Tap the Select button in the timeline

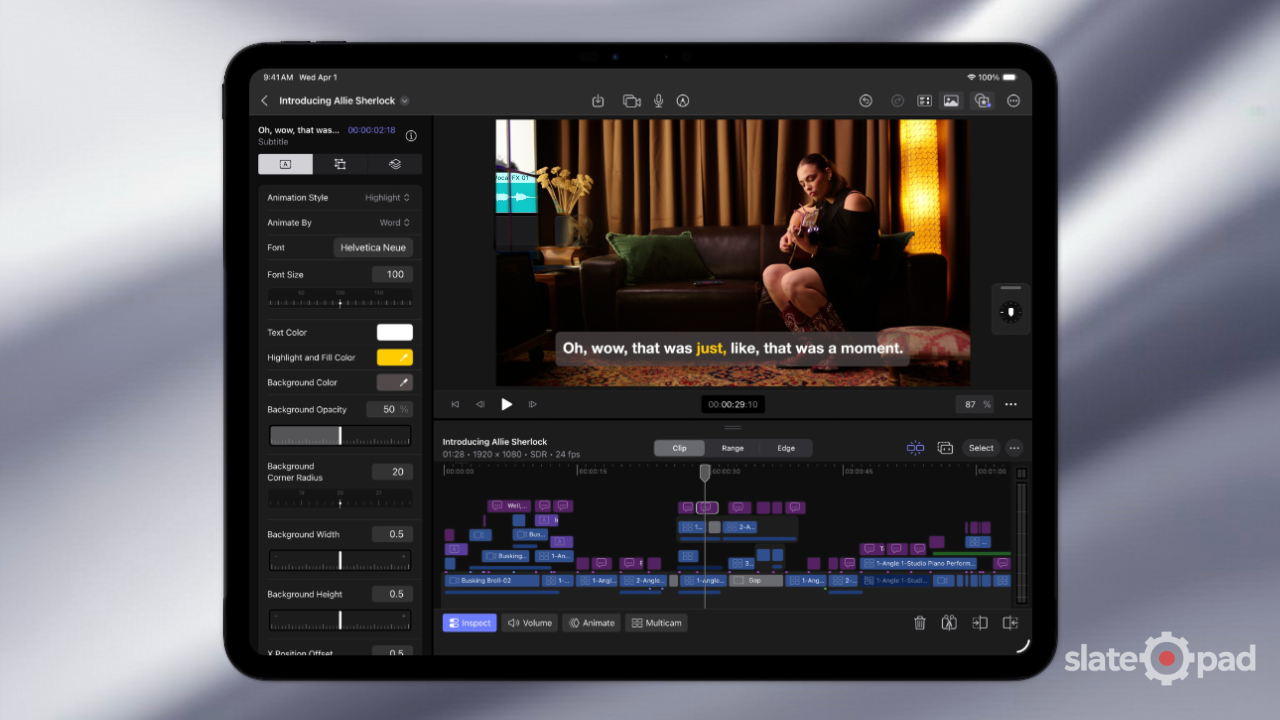point(981,448)
